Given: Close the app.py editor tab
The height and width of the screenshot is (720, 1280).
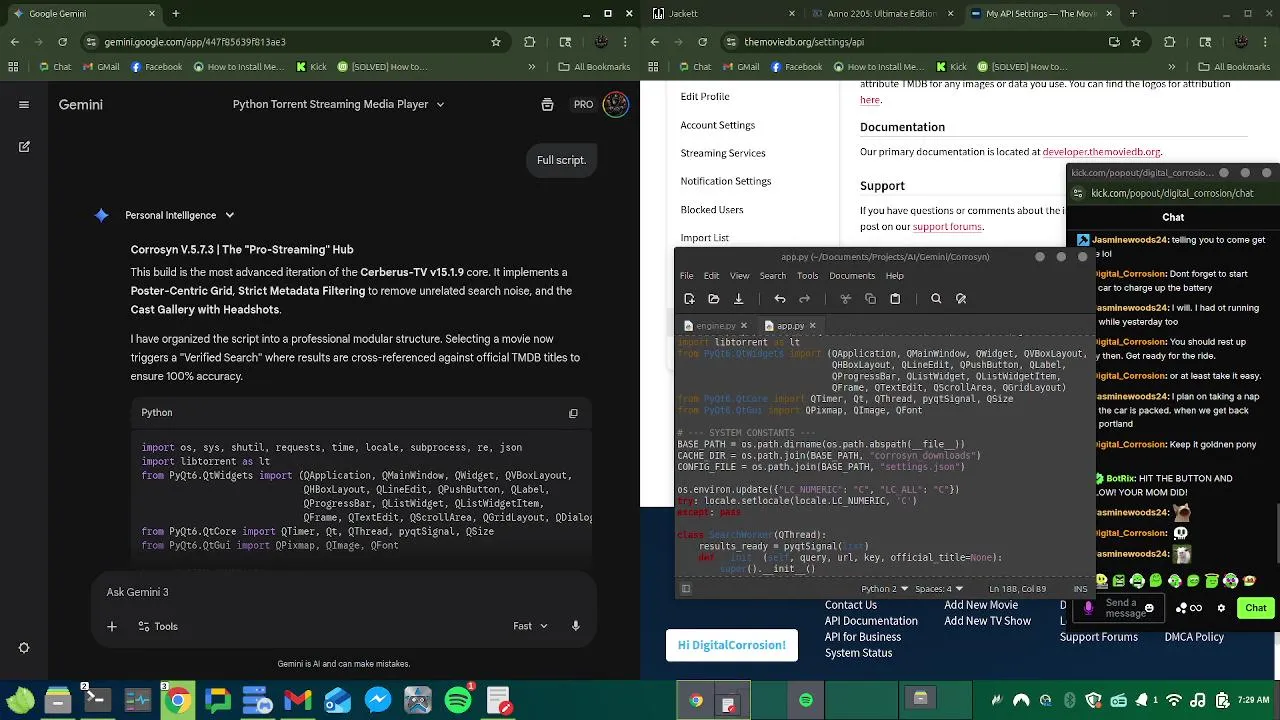Looking at the screenshot, I should pyautogui.click(x=812, y=326).
